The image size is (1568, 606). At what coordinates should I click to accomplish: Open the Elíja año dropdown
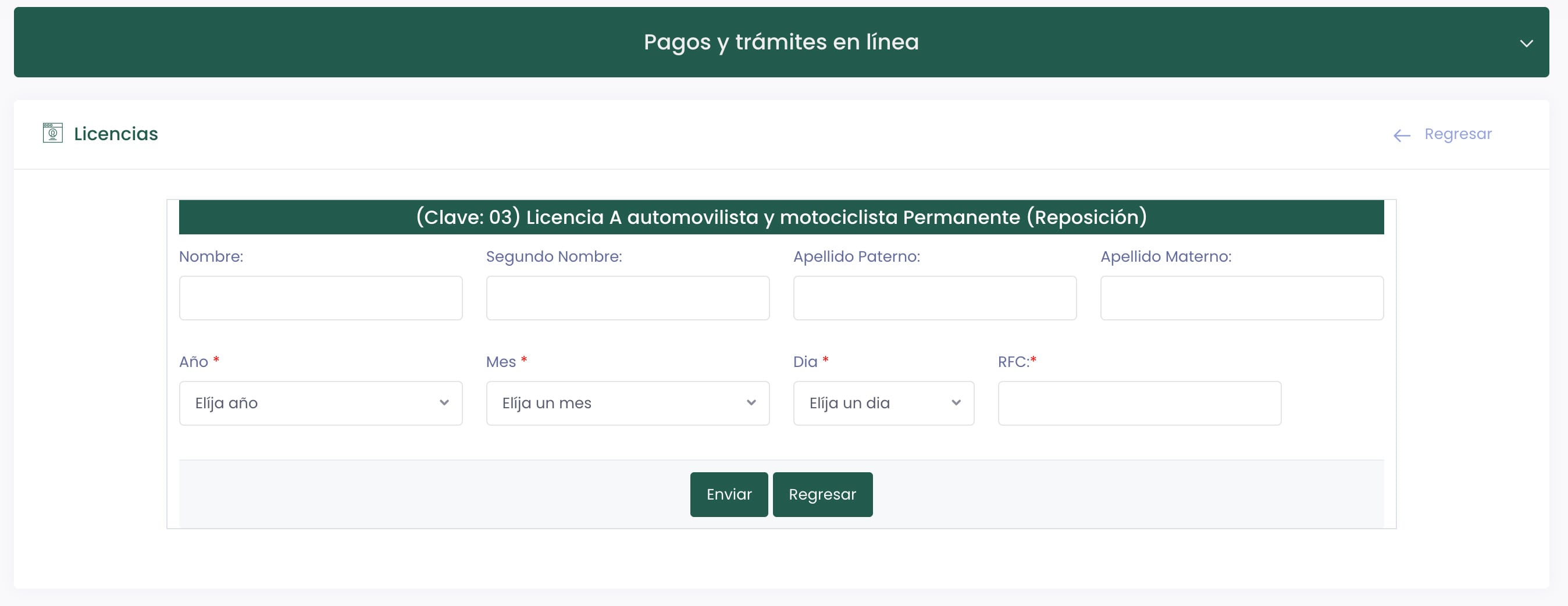click(320, 403)
